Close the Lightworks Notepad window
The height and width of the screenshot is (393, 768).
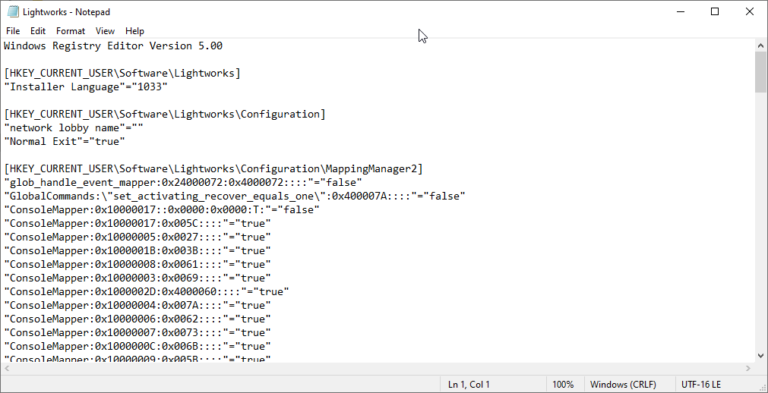pyautogui.click(x=749, y=12)
